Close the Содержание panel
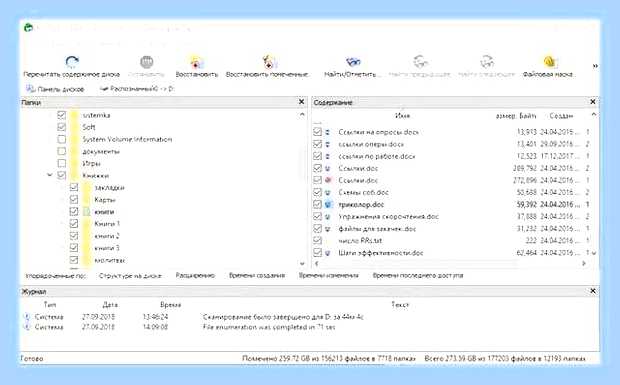 [x=593, y=102]
